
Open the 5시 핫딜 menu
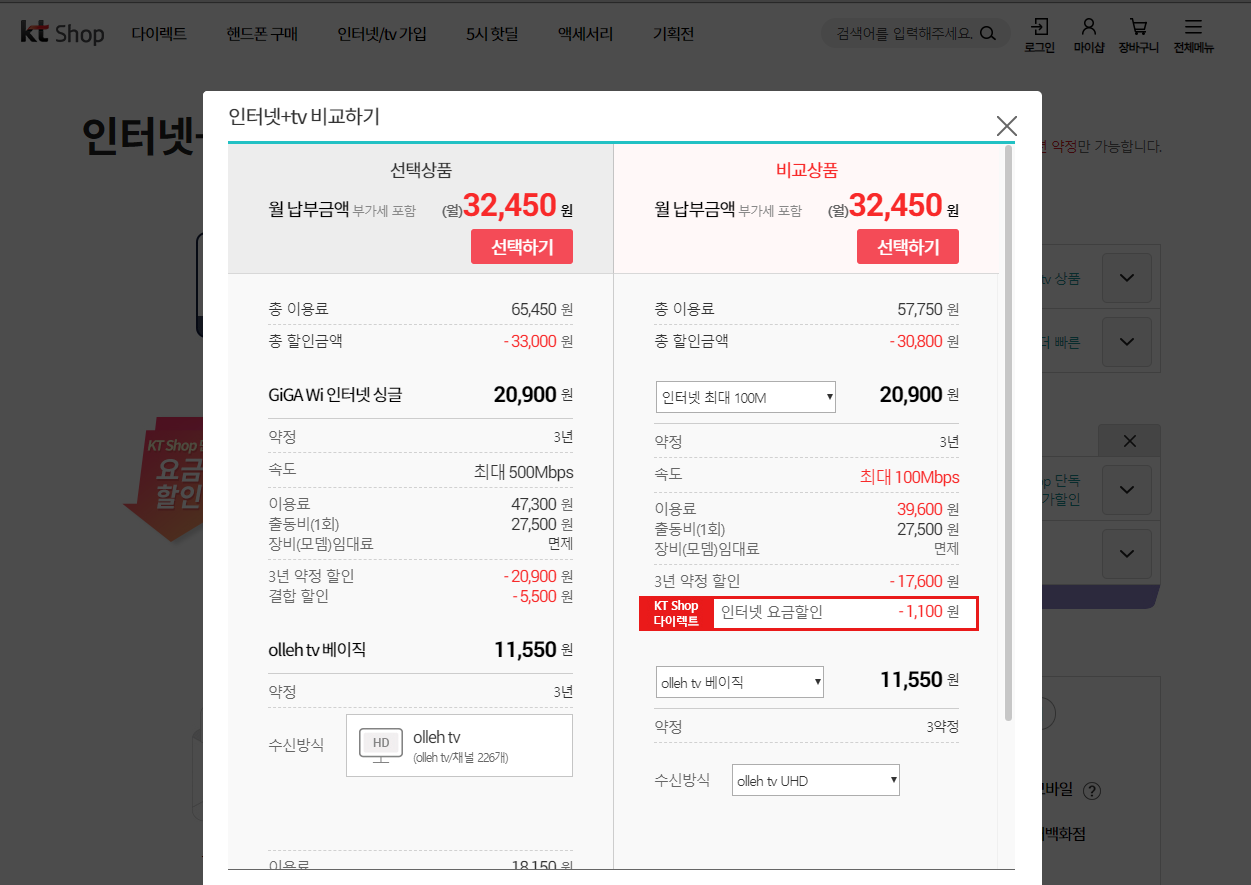[492, 34]
